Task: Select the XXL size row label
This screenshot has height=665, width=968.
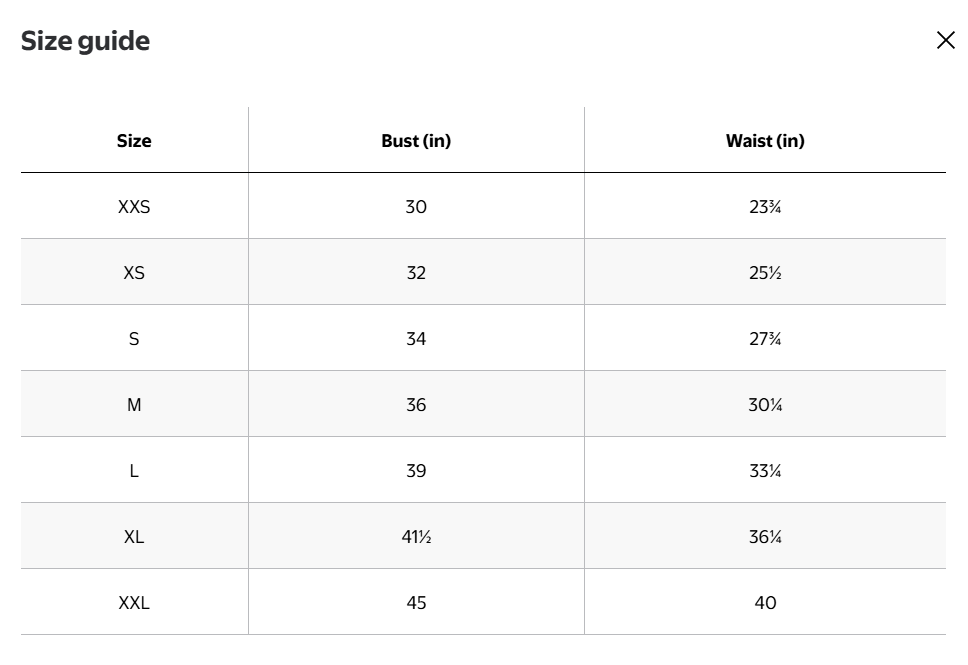Action: [x=134, y=603]
